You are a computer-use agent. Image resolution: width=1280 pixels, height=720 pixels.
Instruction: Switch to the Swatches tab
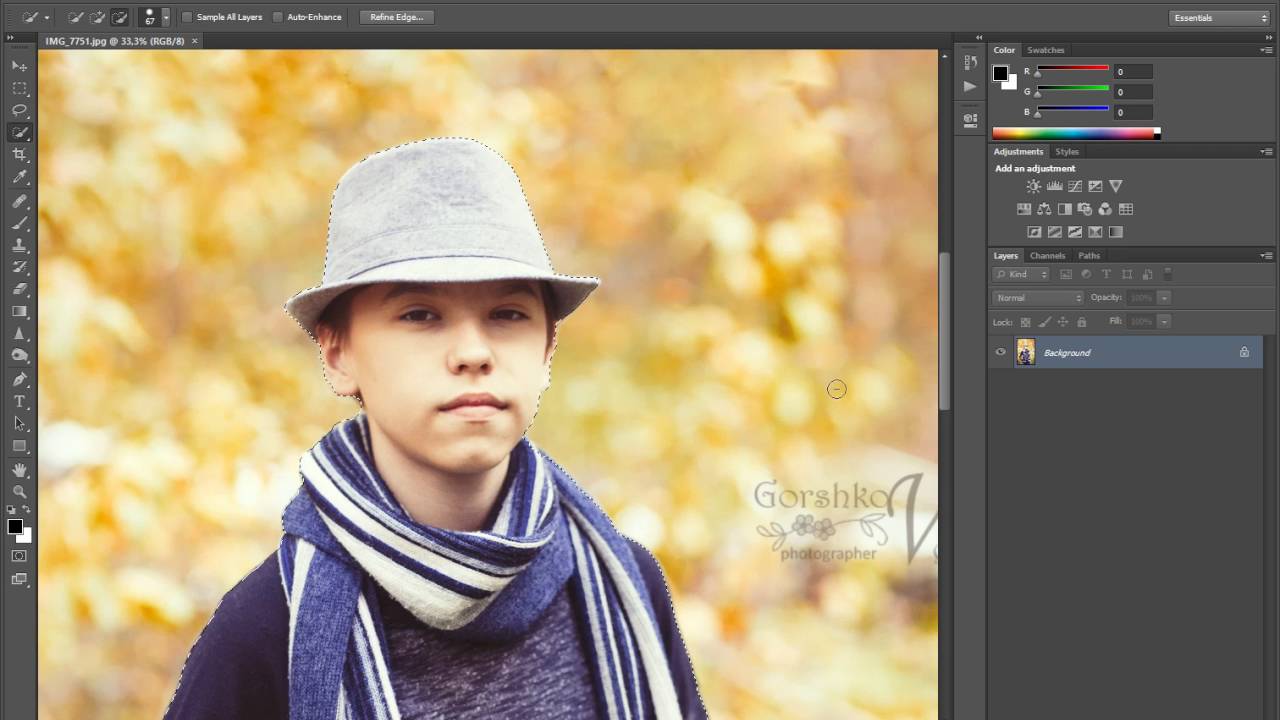[x=1046, y=50]
